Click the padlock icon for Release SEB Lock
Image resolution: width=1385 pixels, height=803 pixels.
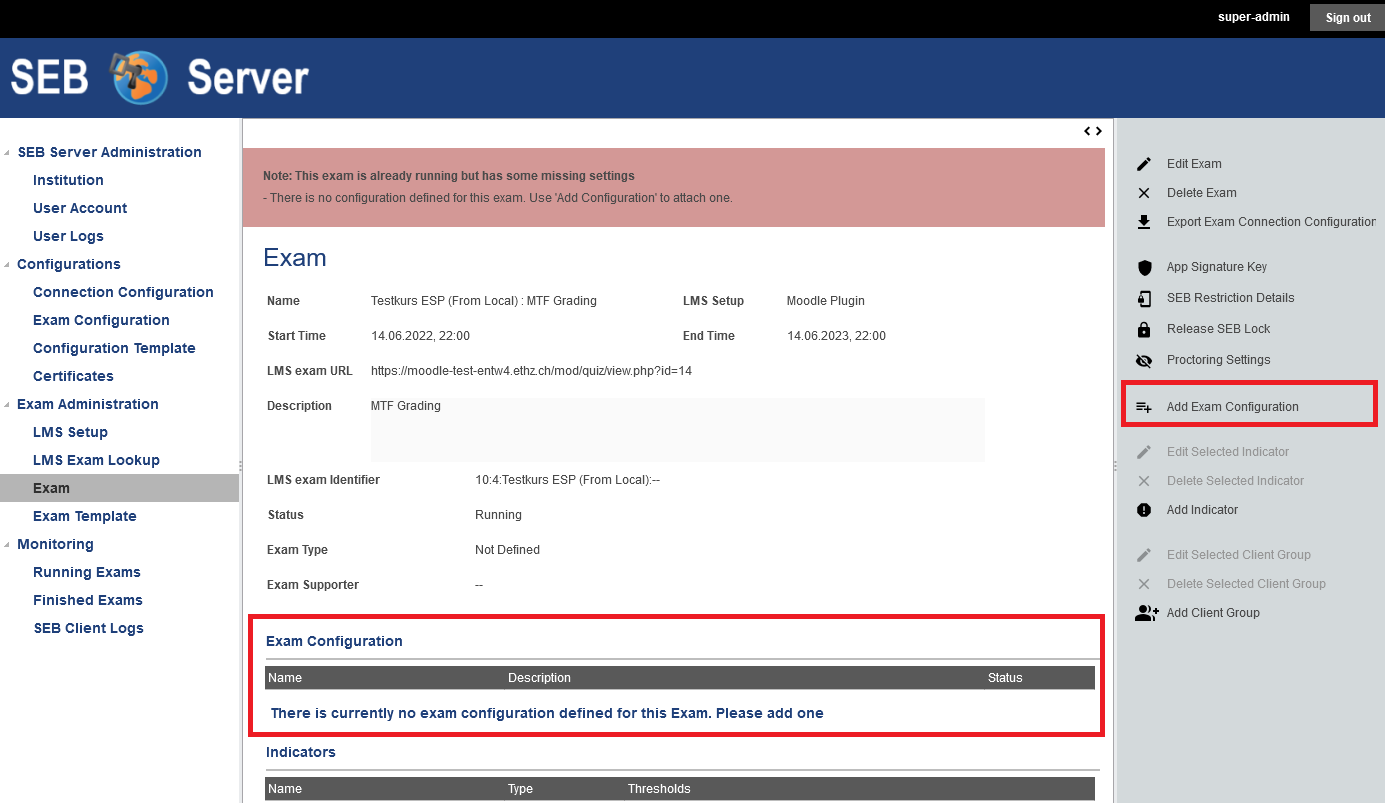tap(1144, 329)
